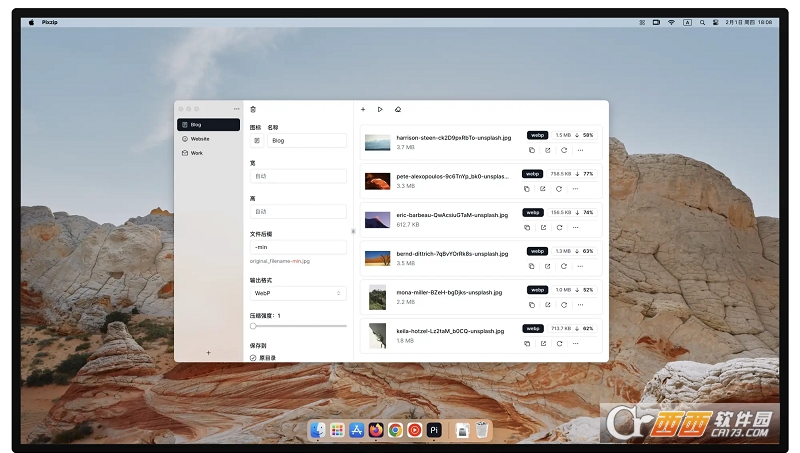
Task: Recompress icon for eric-barbeau image
Action: point(559,228)
